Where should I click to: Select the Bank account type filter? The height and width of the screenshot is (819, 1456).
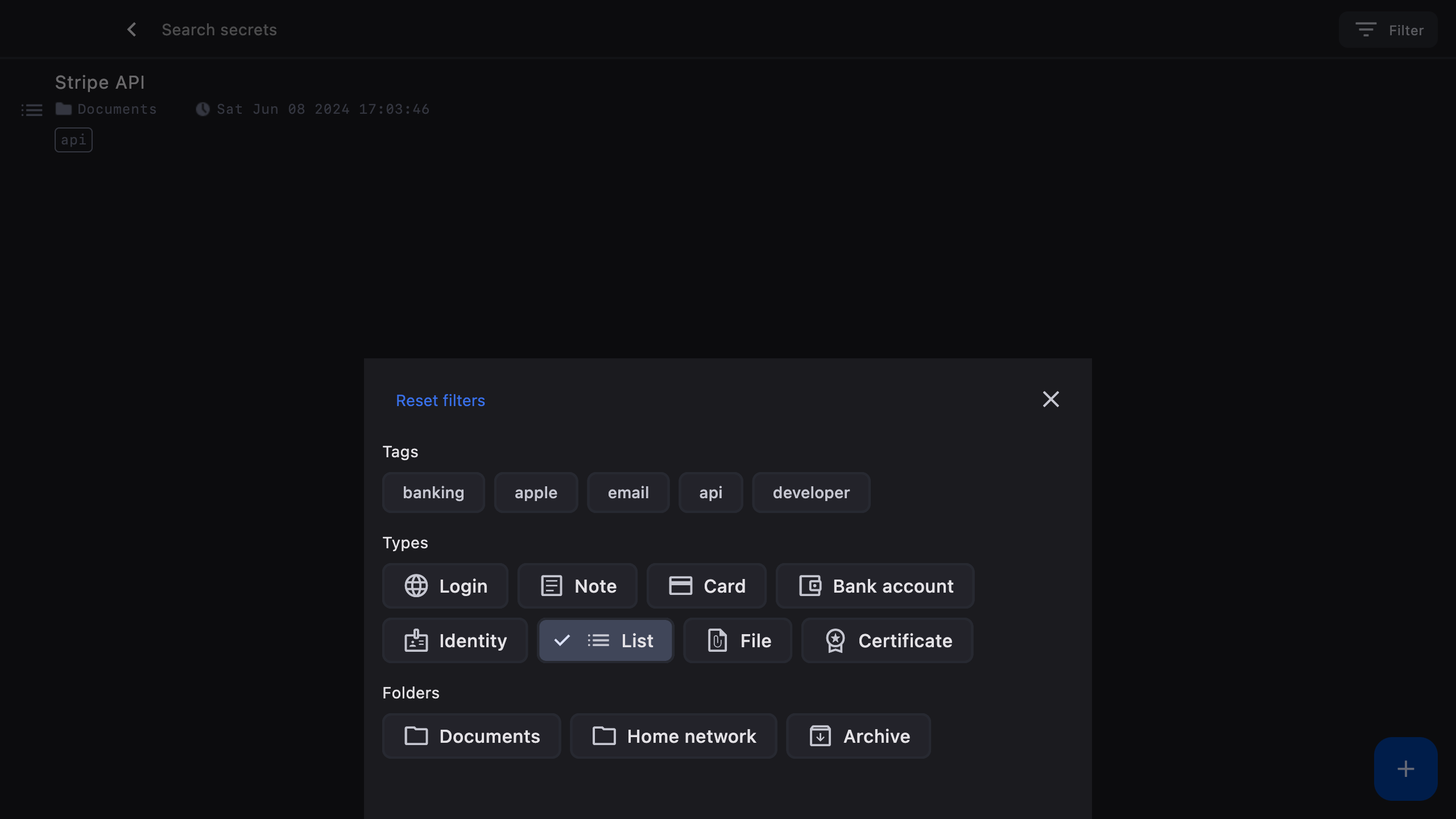(875, 586)
